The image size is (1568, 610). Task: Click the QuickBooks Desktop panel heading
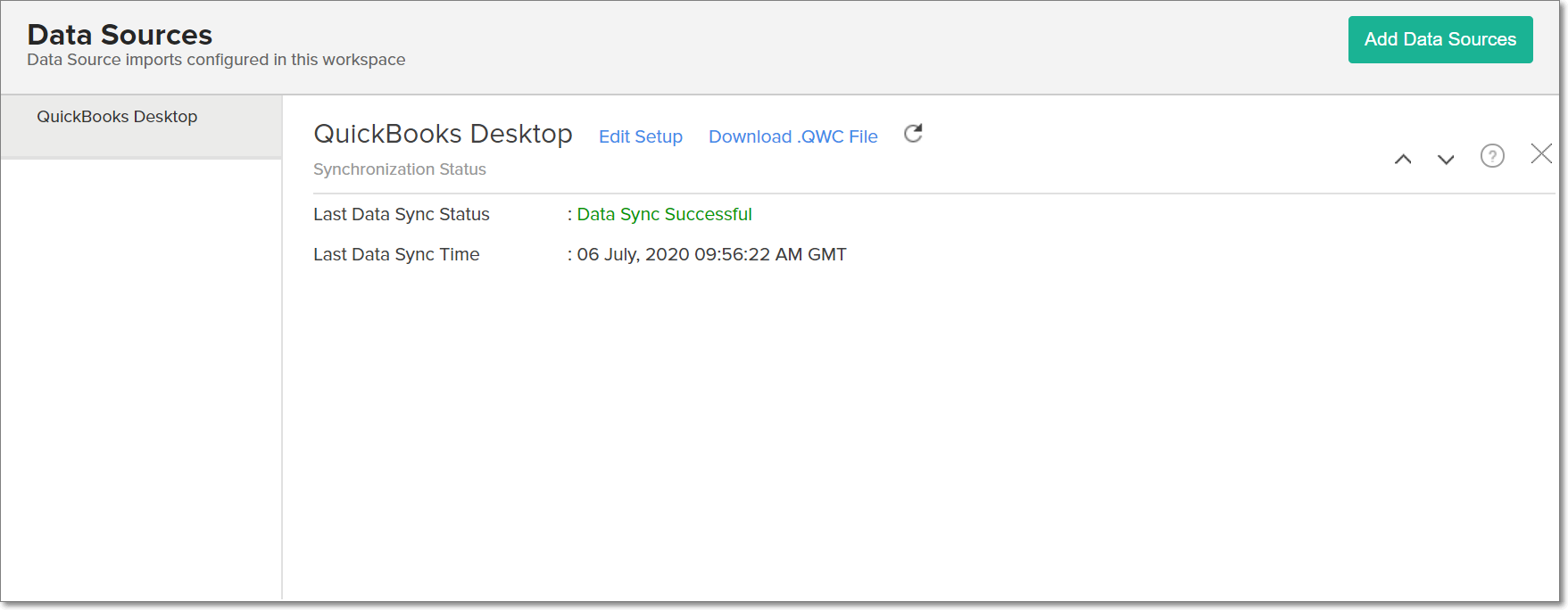point(443,134)
